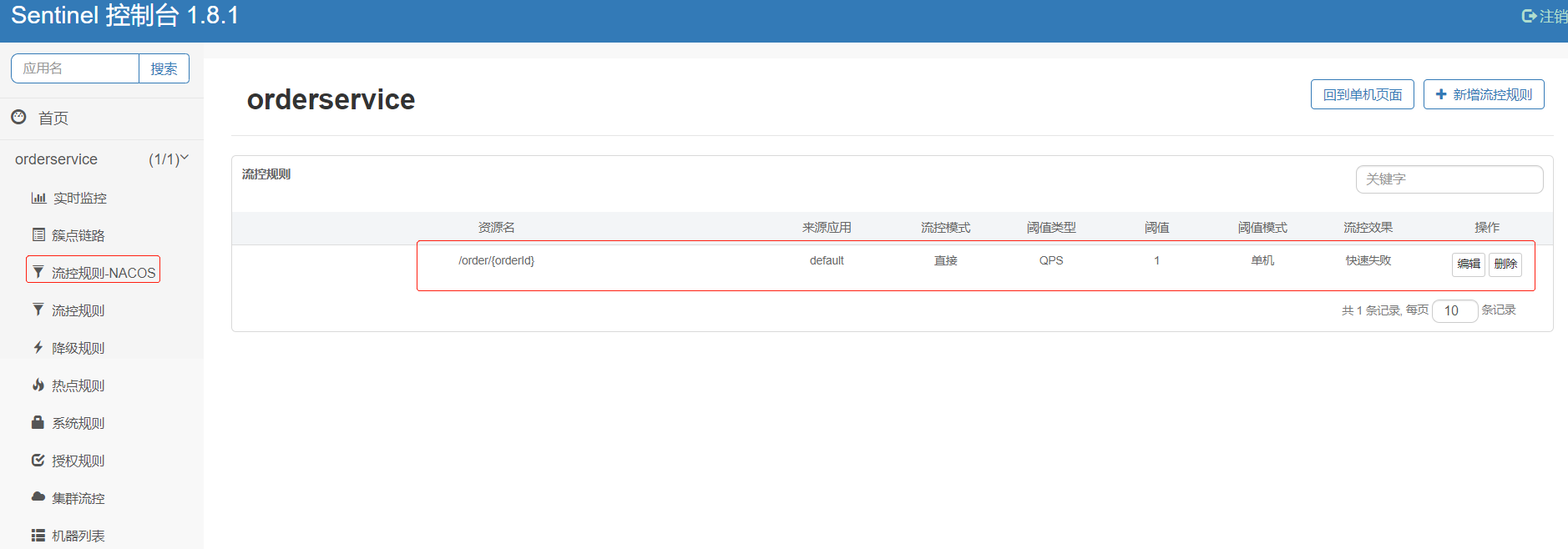Click the 注销 logout link
The height and width of the screenshot is (549, 1568).
(x=1553, y=16)
